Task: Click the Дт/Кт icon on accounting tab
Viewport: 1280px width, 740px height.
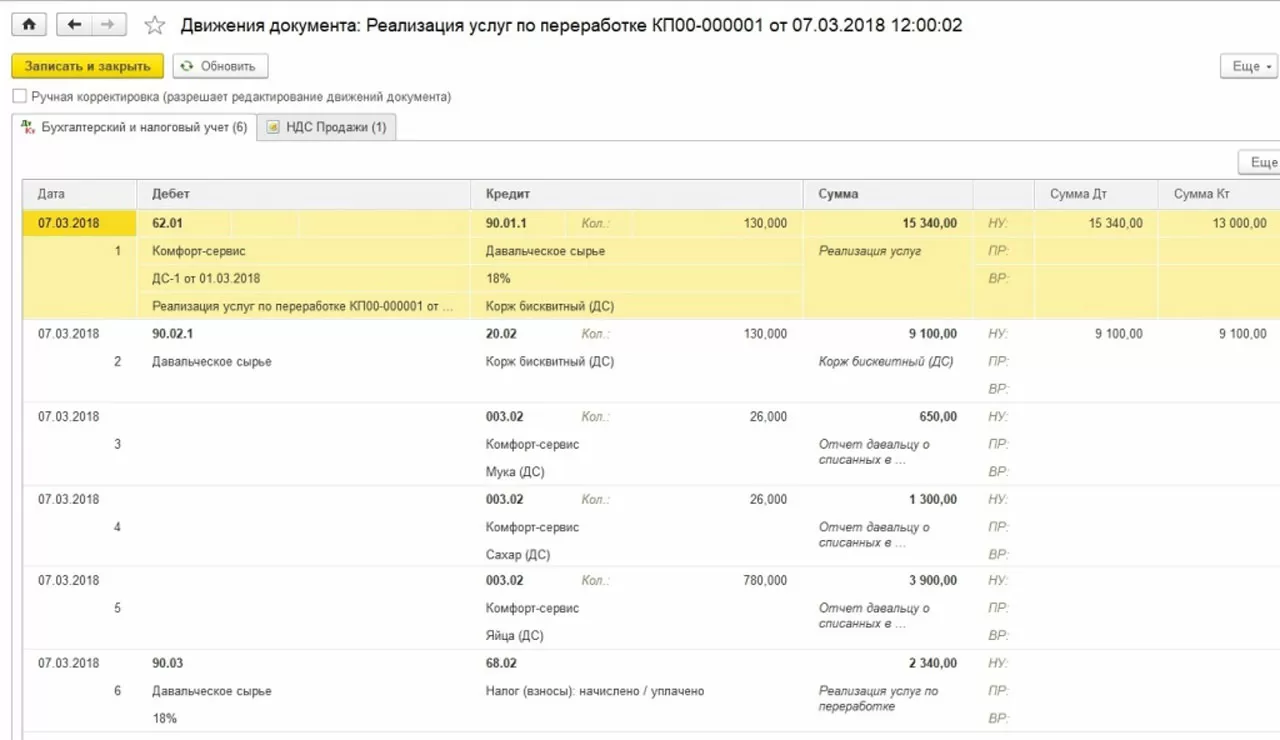Action: tap(27, 128)
